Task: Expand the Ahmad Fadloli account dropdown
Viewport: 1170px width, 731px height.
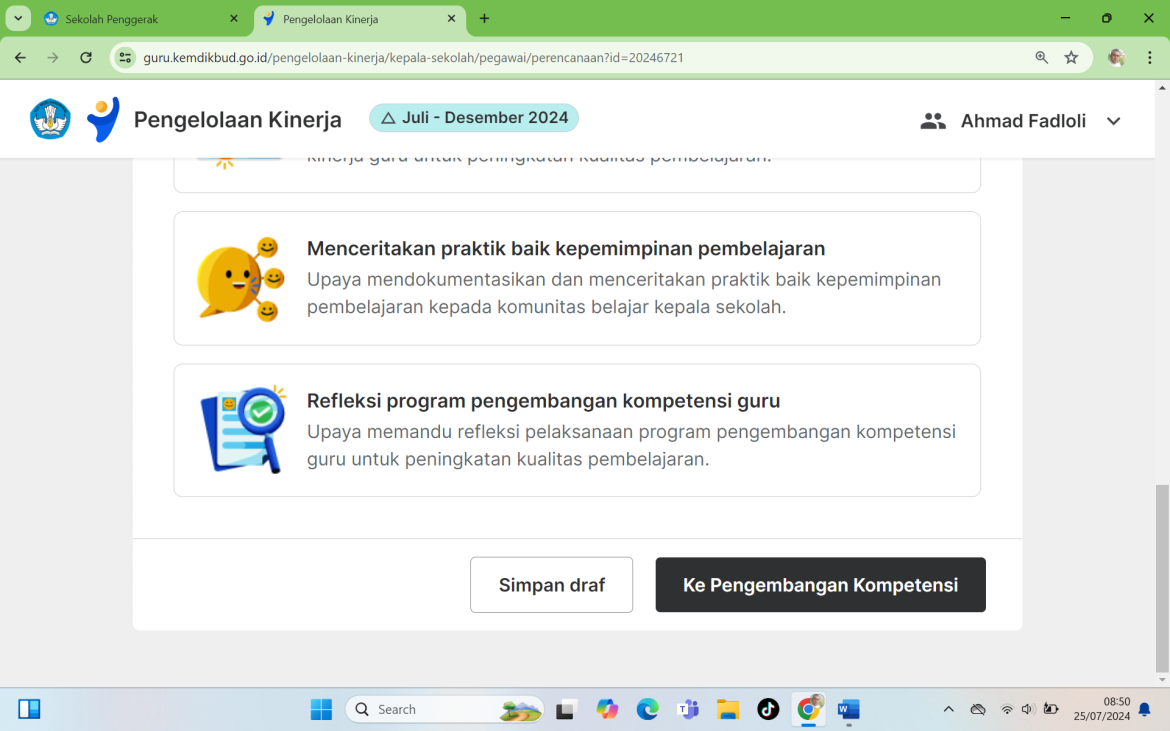Action: pos(1113,120)
